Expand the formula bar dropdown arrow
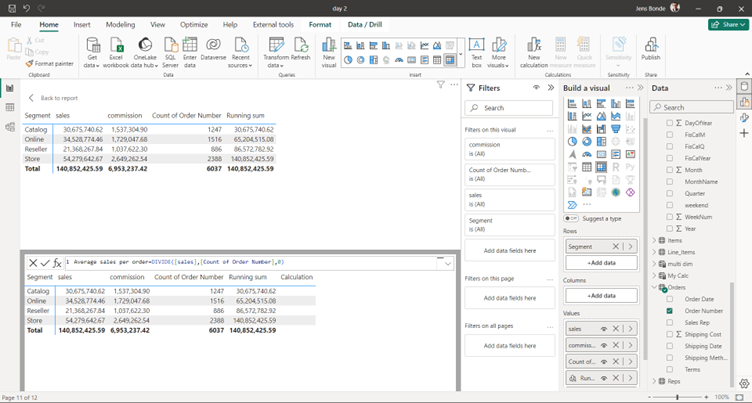Viewport: 752px width, 403px height. 448,263
